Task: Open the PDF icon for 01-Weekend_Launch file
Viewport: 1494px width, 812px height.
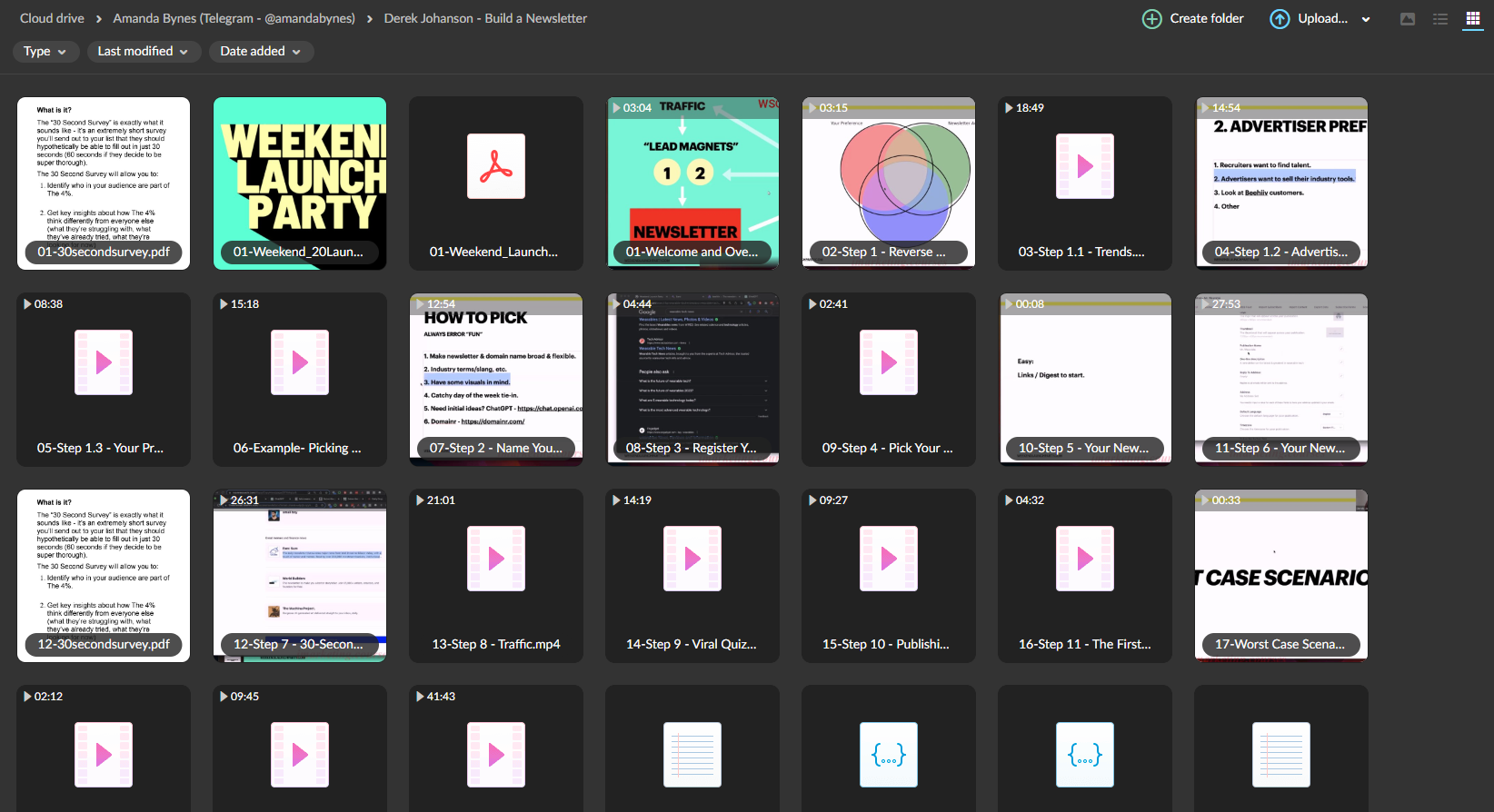Action: pos(496,166)
